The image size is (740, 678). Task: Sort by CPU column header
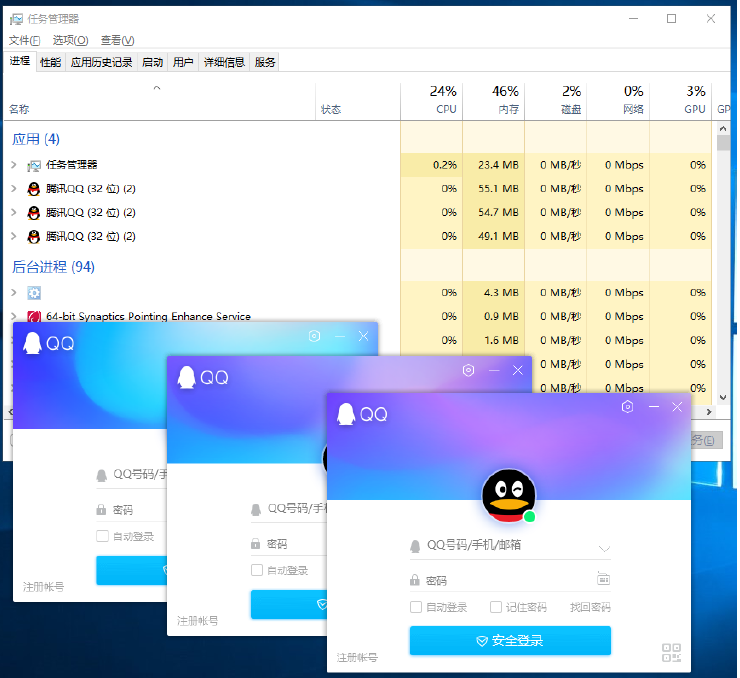coord(431,100)
